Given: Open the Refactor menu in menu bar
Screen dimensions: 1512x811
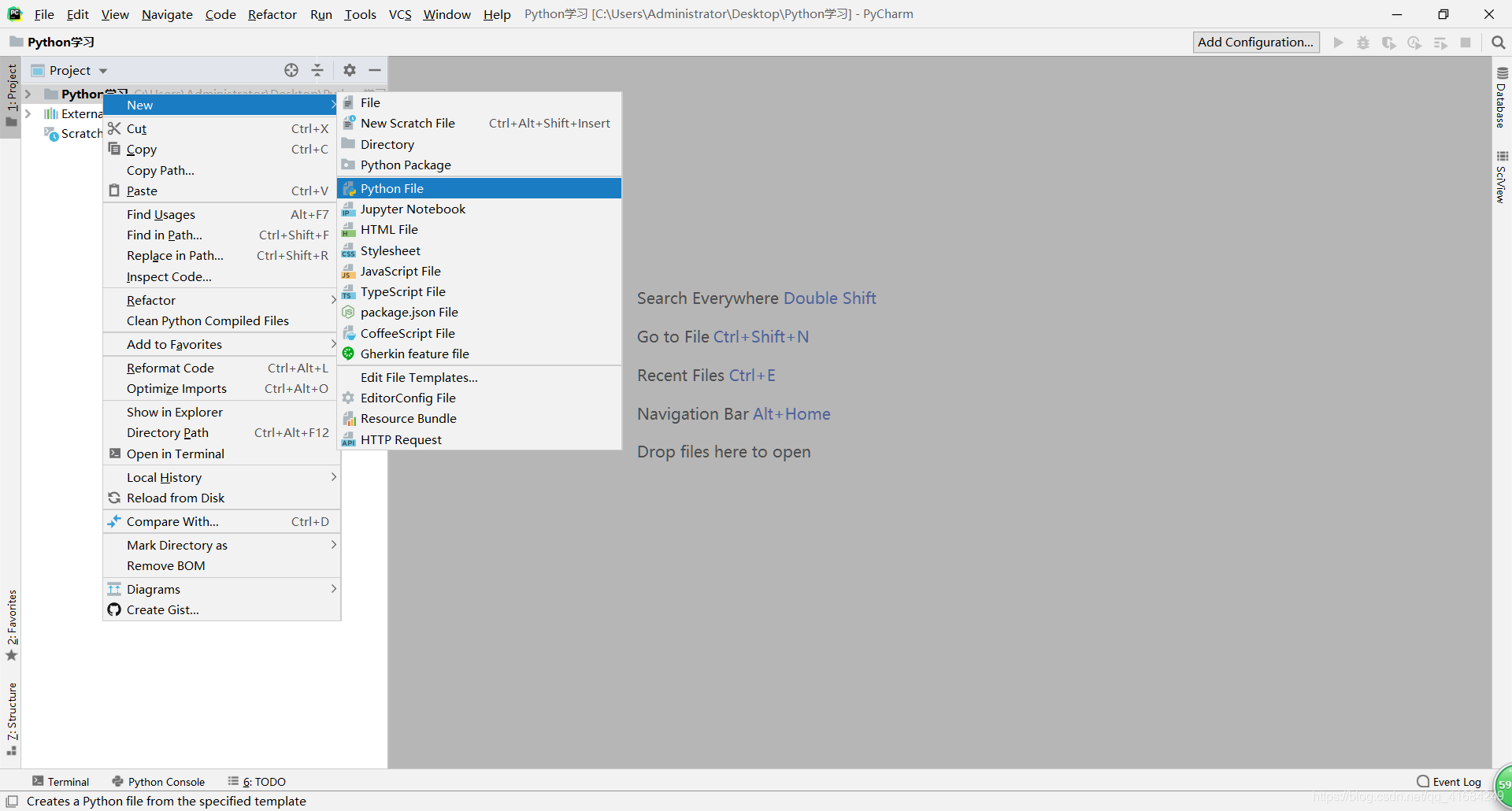Looking at the screenshot, I should (x=272, y=14).
